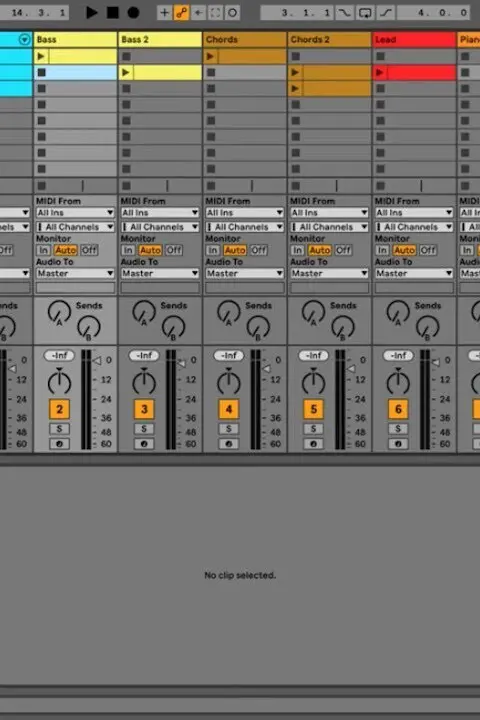Turn Chords 2 monitoring Off

coord(343,250)
